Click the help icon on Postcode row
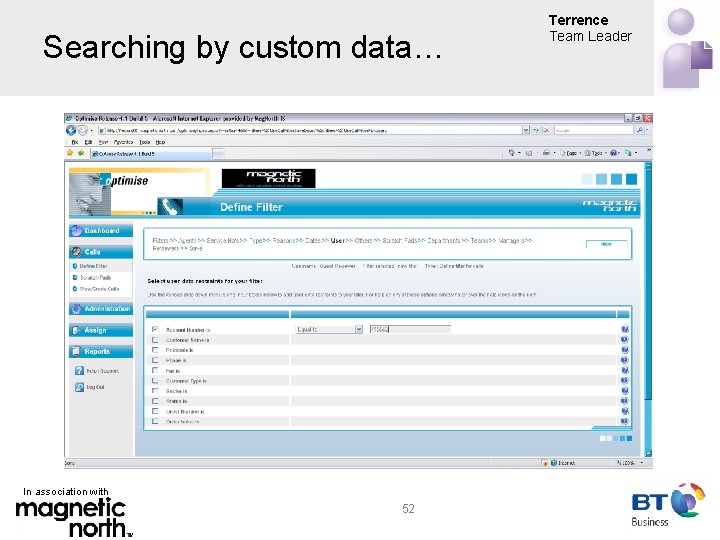 (x=624, y=349)
